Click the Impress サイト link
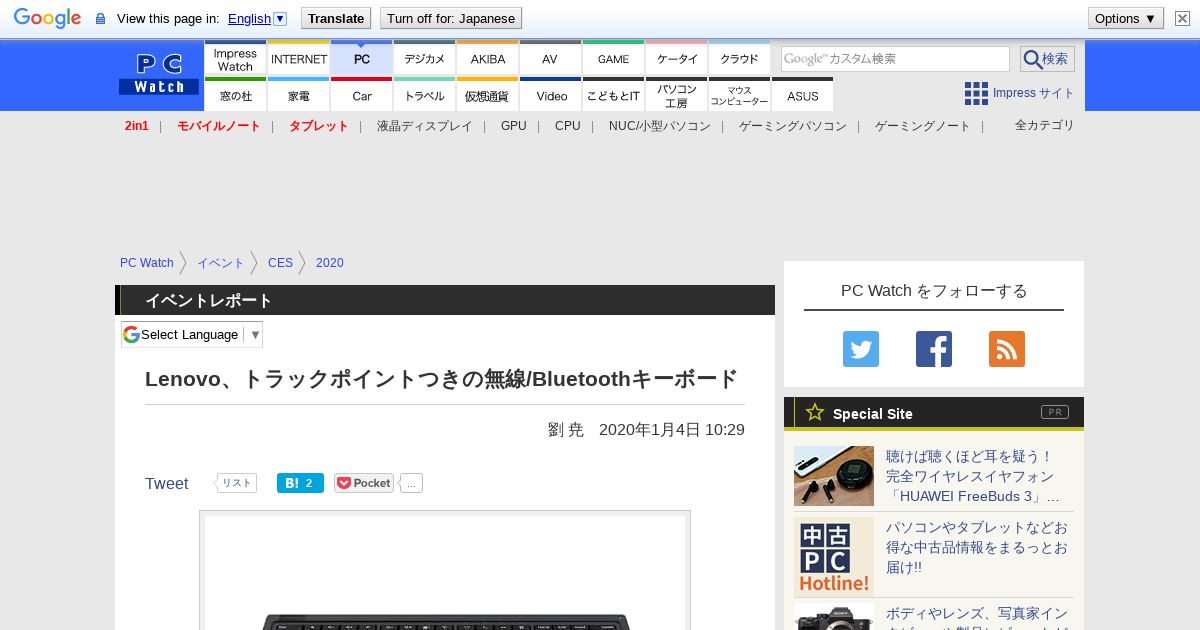 [1033, 93]
